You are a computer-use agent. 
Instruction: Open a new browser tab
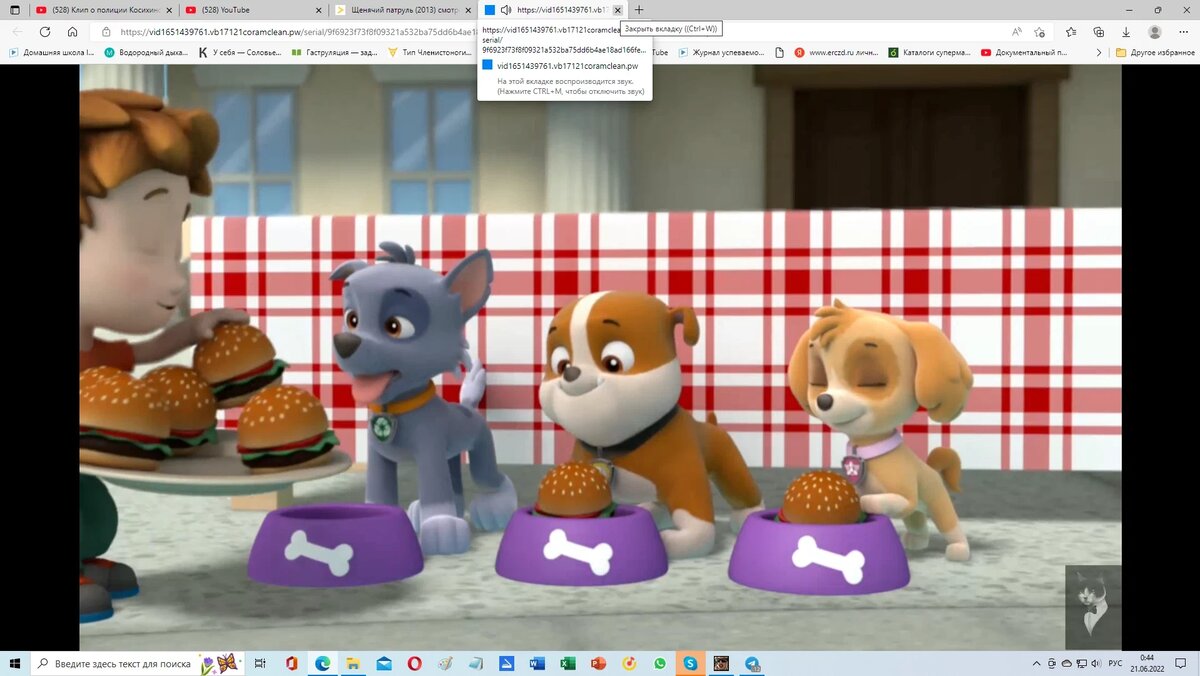pos(640,10)
